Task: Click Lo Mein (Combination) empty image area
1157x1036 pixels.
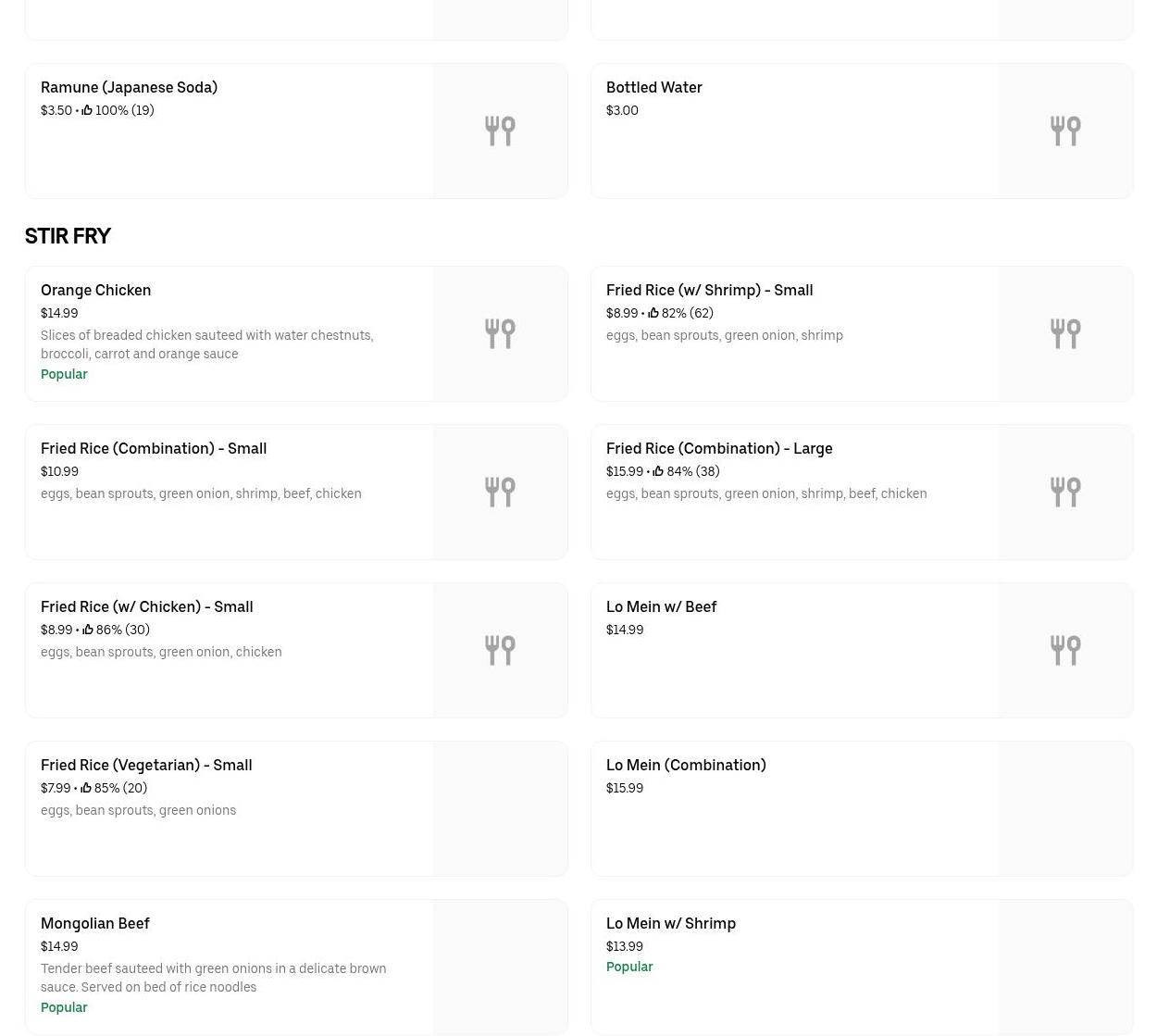Action: (1065, 808)
